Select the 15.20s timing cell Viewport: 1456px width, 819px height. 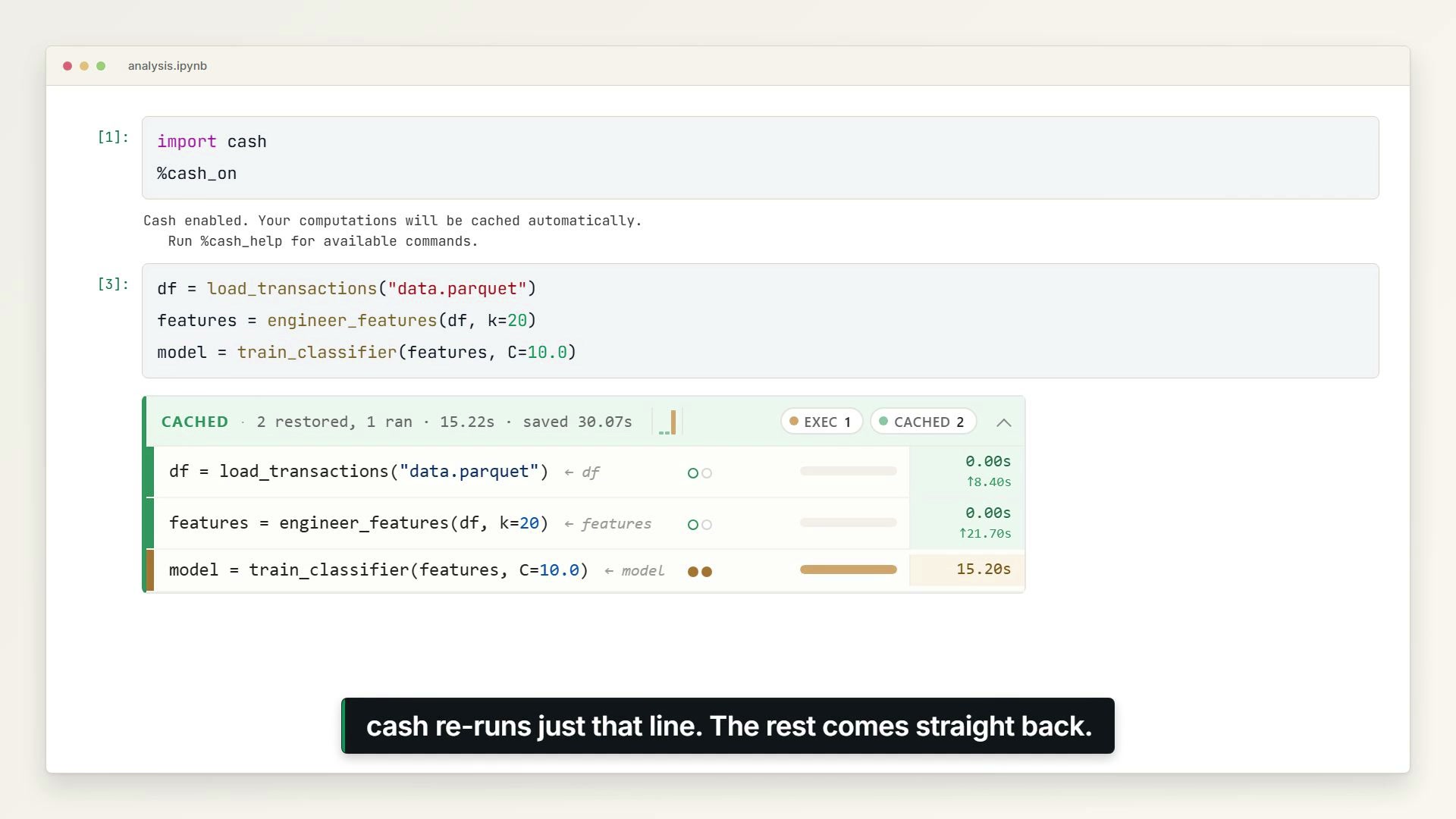967,570
